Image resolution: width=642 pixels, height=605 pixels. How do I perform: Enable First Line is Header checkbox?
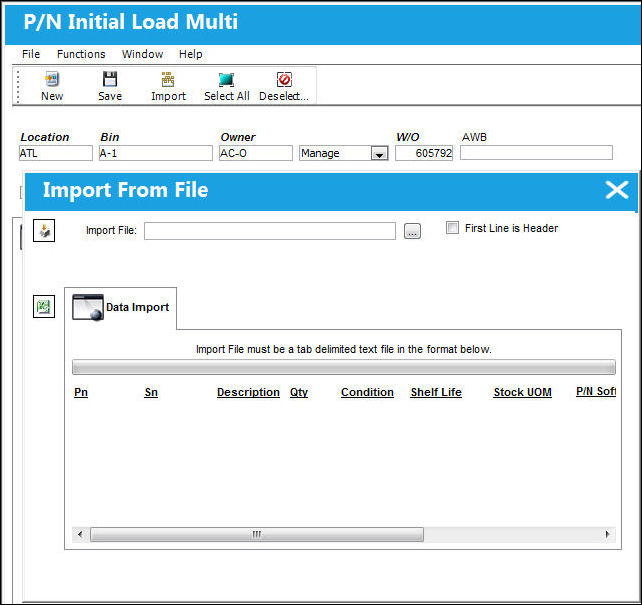[452, 228]
